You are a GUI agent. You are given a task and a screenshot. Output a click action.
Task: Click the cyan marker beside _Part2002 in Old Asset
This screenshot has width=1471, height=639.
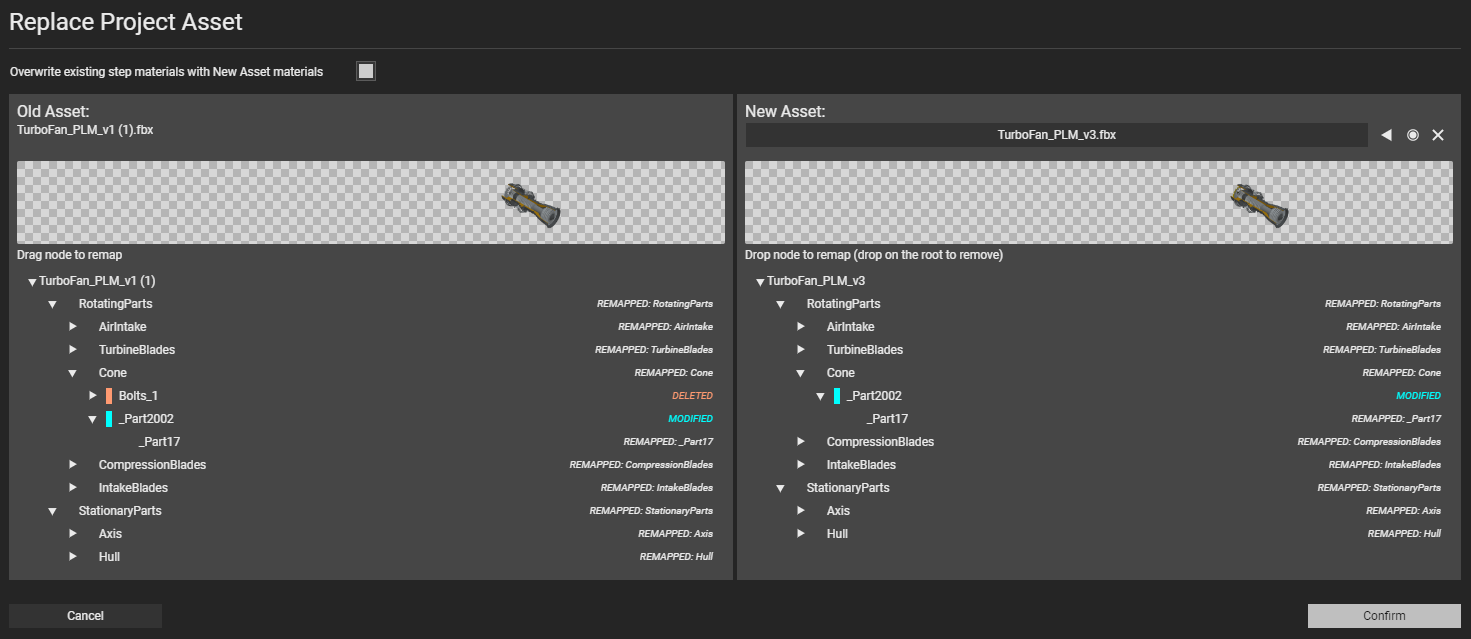click(x=111, y=418)
